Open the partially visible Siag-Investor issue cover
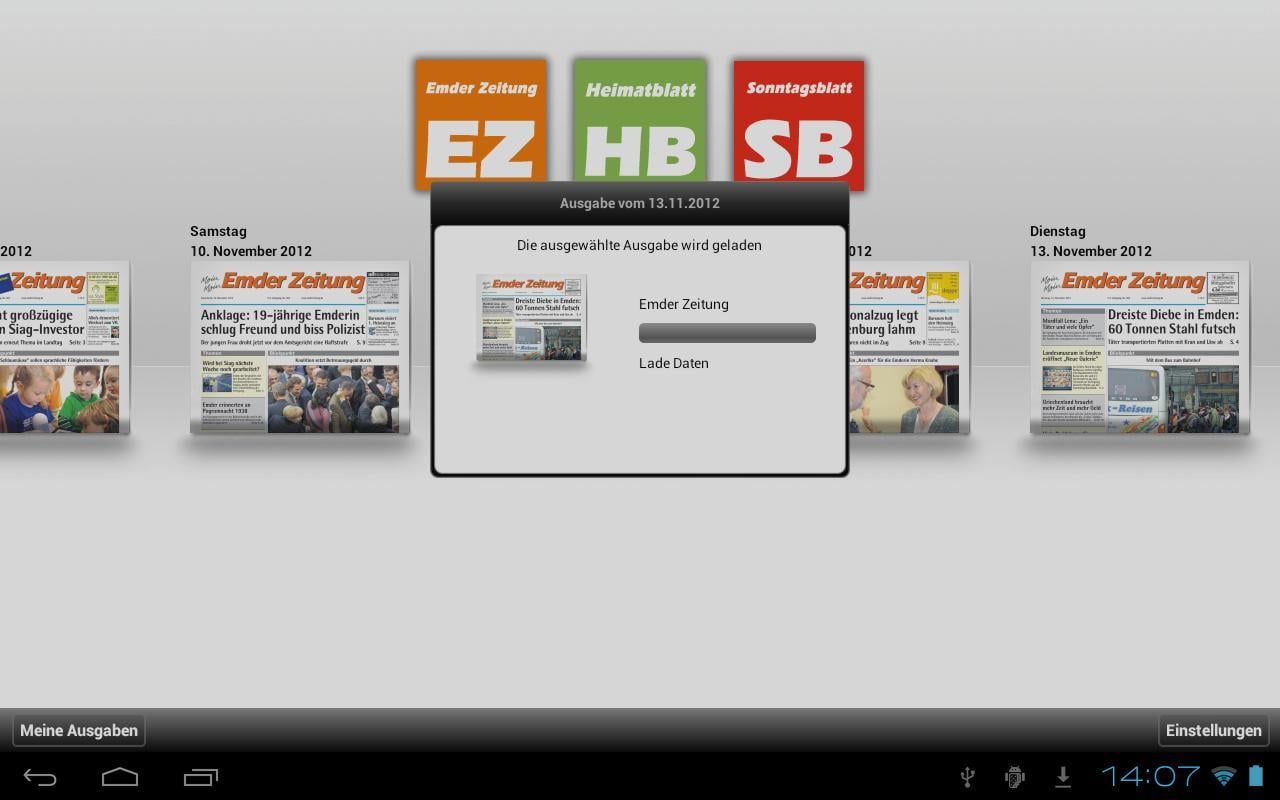 pos(64,347)
